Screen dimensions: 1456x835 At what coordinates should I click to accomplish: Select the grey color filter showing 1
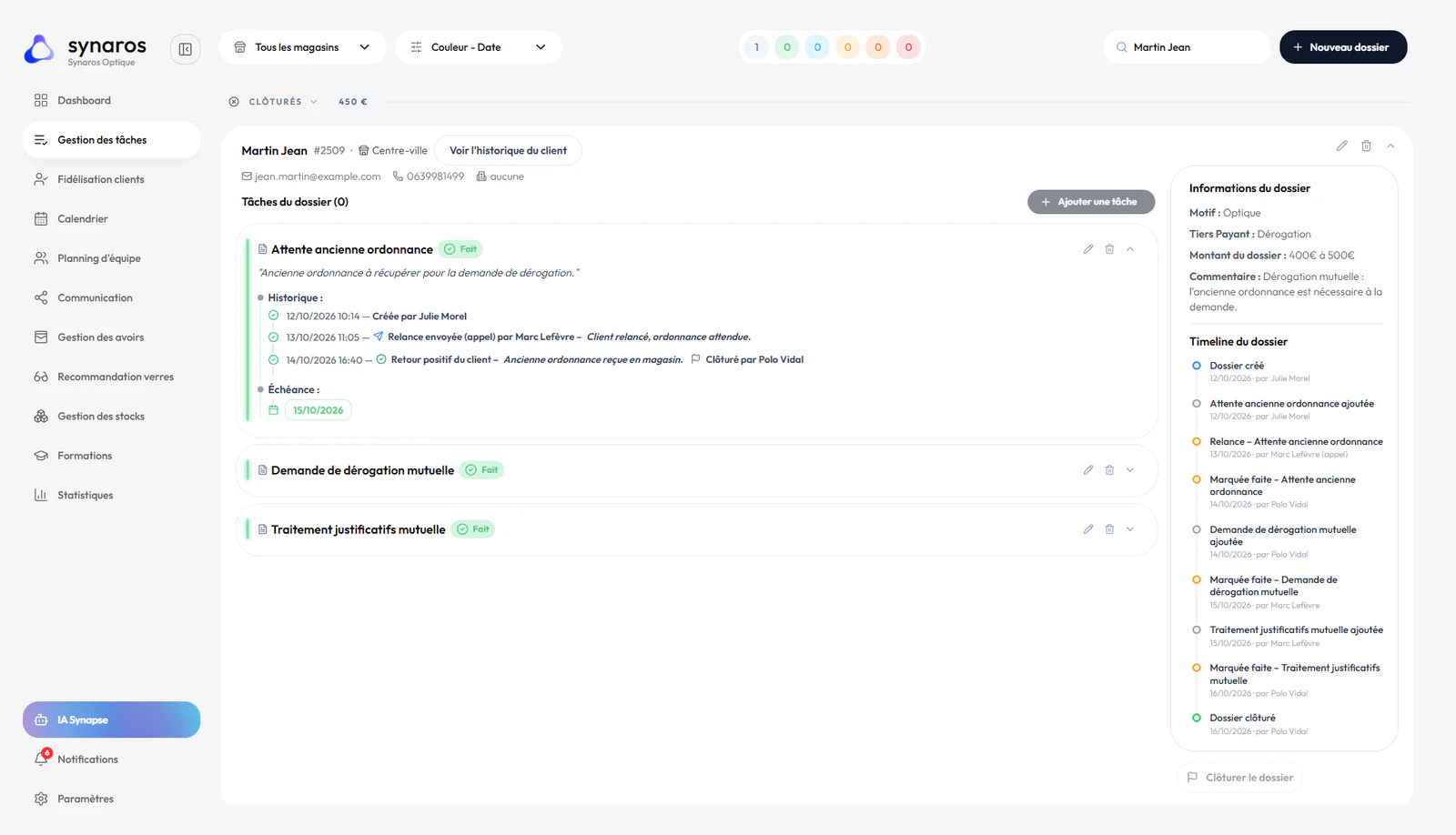pos(756,47)
